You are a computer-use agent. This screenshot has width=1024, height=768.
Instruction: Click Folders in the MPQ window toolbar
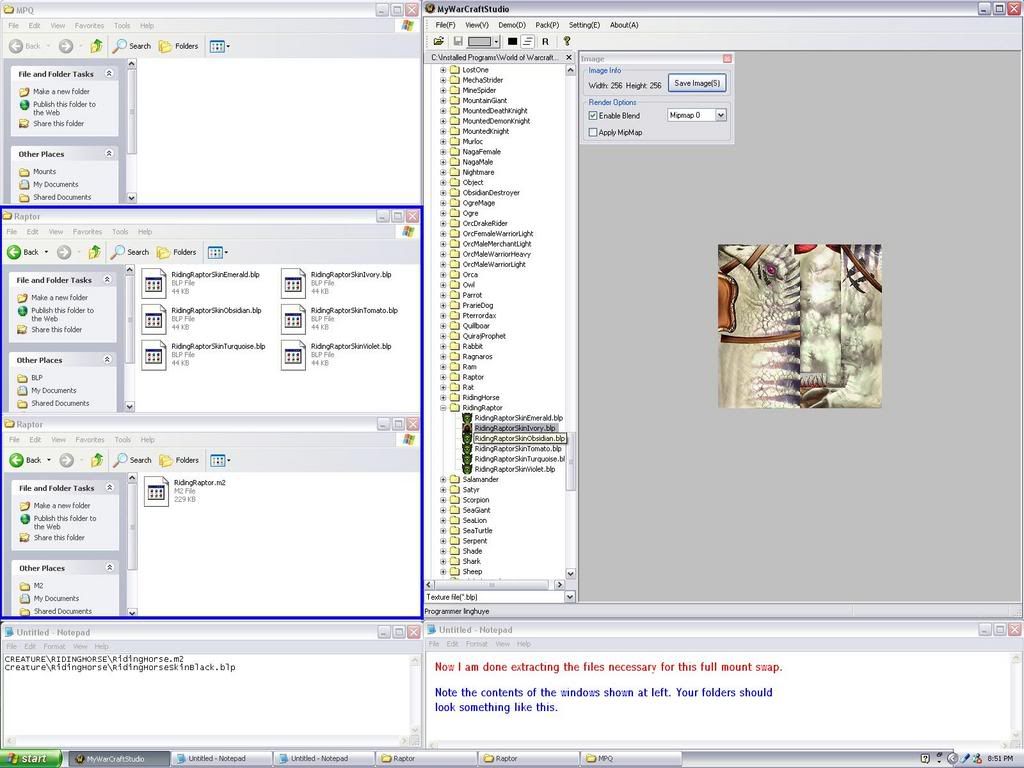(x=178, y=46)
